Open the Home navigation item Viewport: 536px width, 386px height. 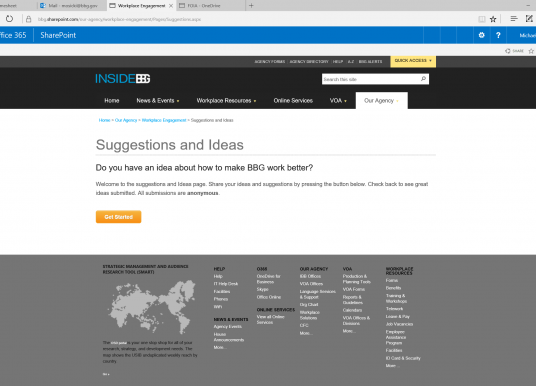[x=111, y=101]
